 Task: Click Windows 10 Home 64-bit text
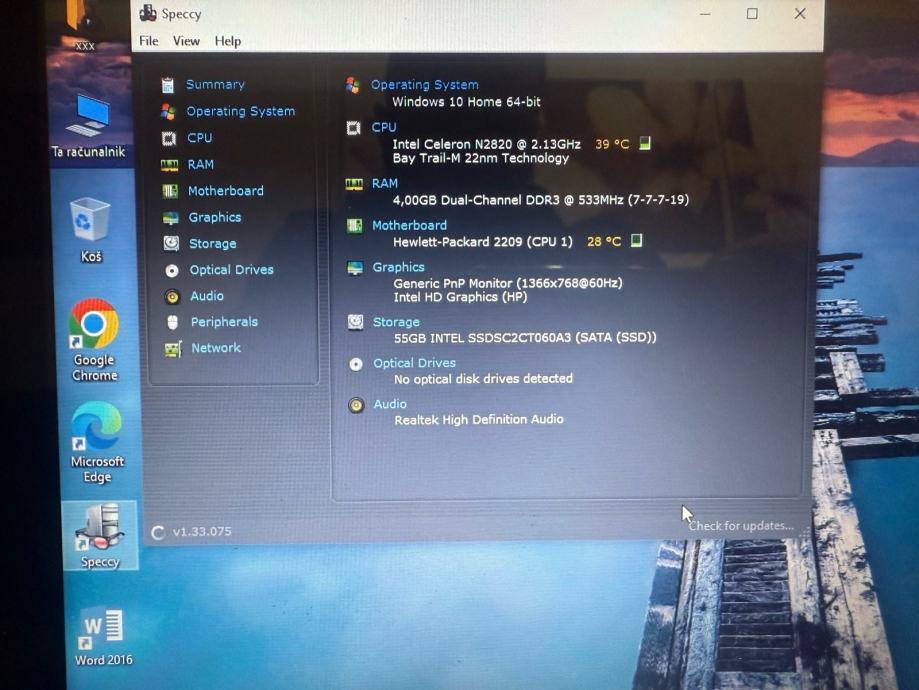point(467,101)
